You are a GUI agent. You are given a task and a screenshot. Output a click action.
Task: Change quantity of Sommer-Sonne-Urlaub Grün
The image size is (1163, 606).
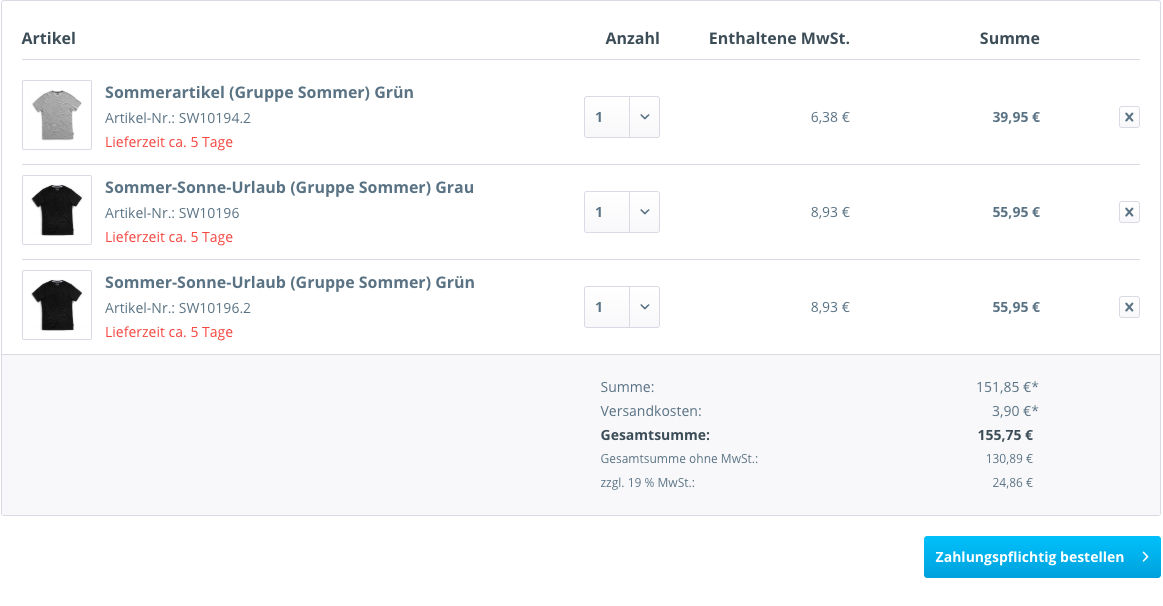(622, 307)
